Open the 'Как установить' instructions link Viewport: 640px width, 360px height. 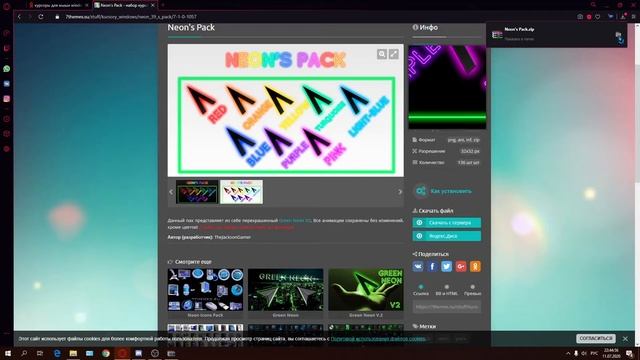451,191
